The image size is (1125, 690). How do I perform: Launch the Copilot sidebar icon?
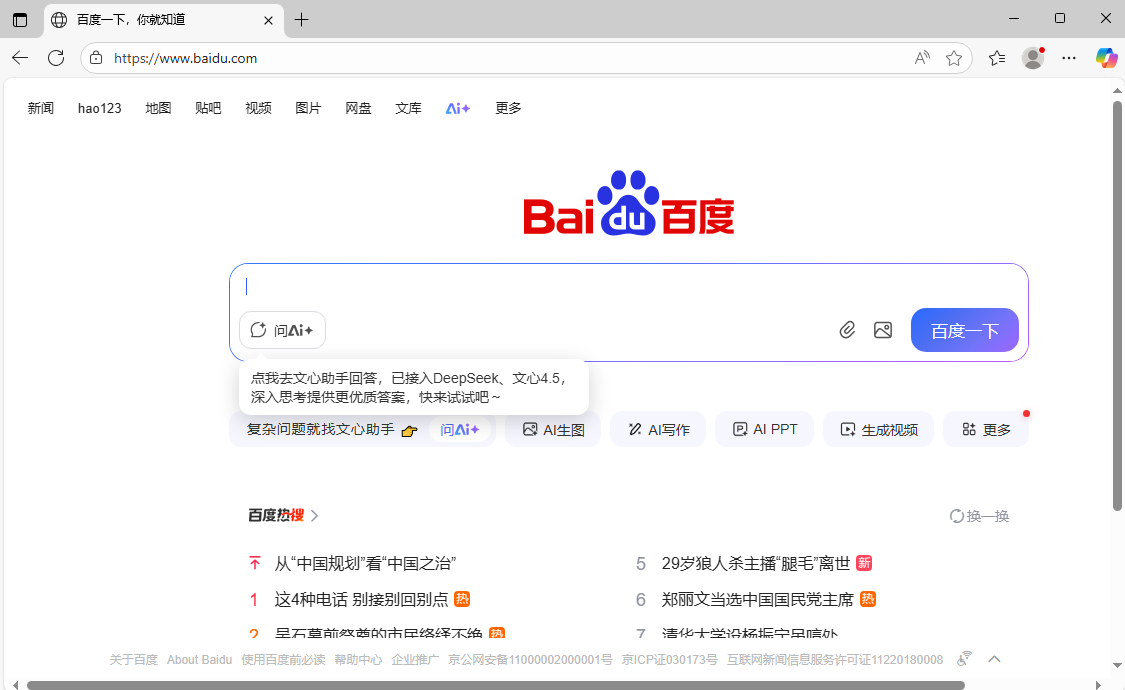pyautogui.click(x=1106, y=58)
